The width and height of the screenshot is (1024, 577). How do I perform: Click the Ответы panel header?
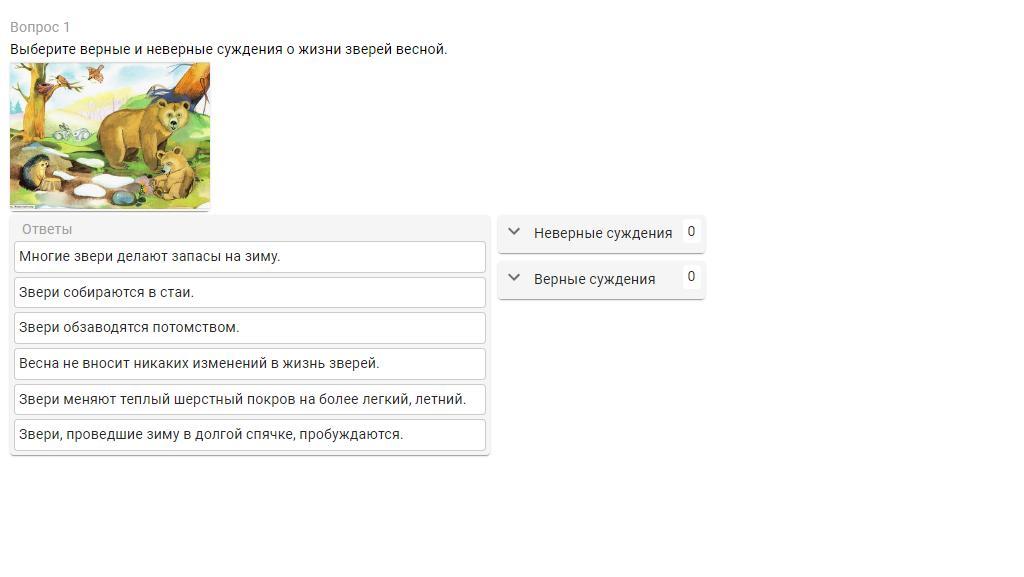[x=47, y=229]
